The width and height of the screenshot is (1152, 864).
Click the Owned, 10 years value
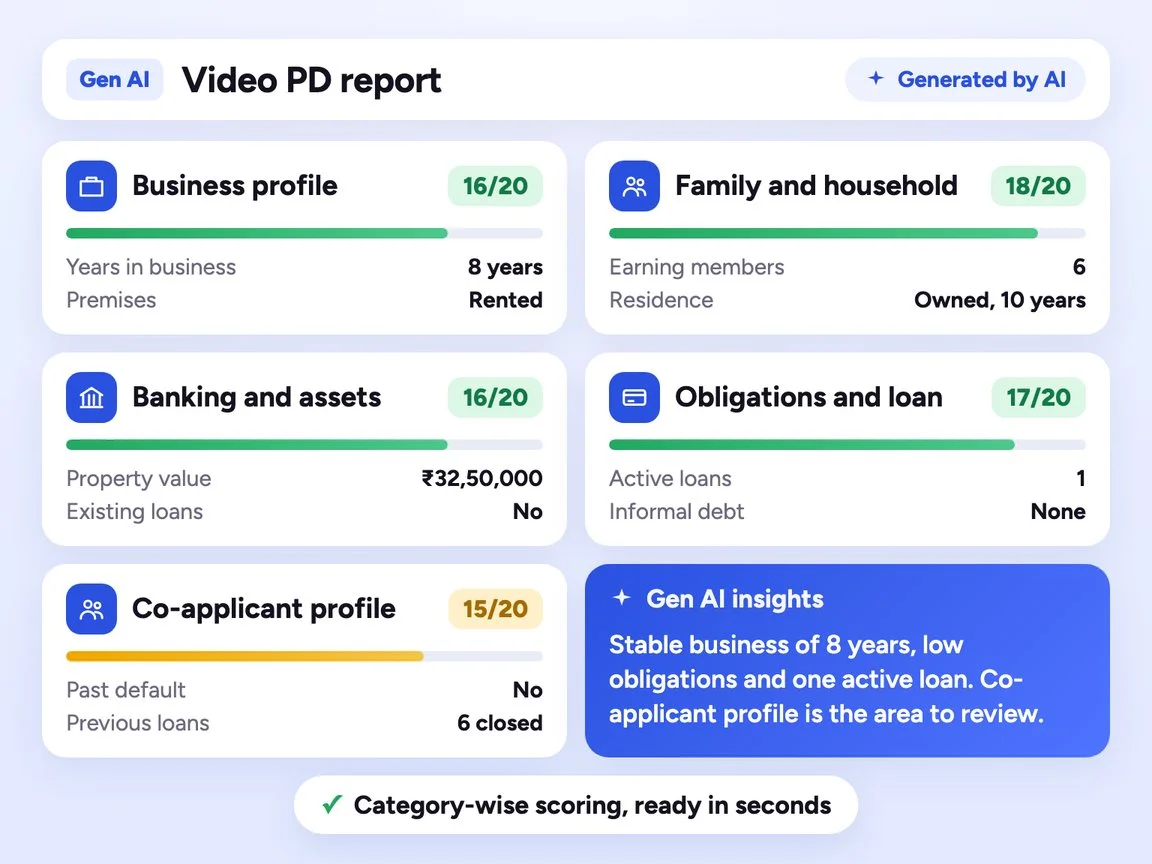(1000, 300)
